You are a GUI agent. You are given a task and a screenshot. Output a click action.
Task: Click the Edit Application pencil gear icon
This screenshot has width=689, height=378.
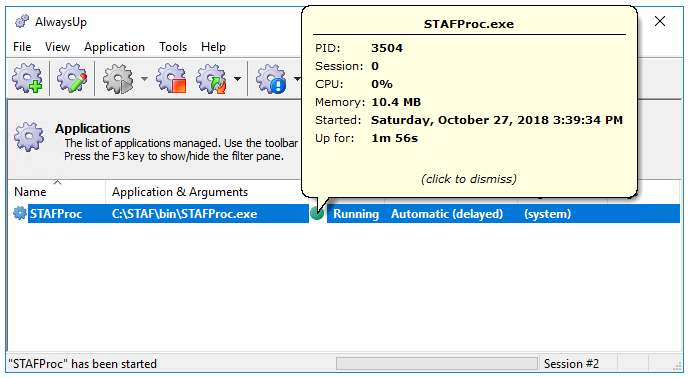(x=72, y=78)
